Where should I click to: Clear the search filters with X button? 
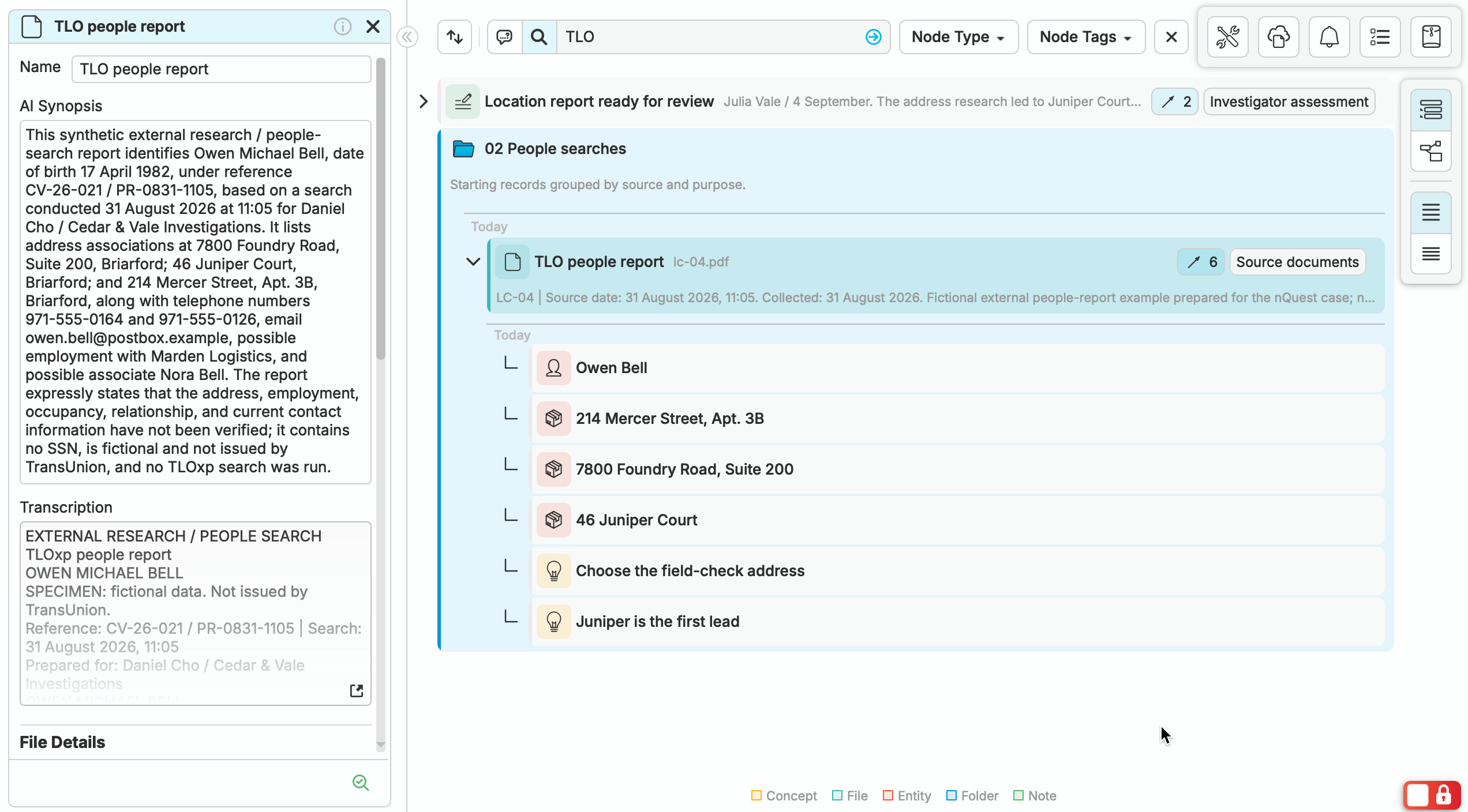click(x=1171, y=37)
